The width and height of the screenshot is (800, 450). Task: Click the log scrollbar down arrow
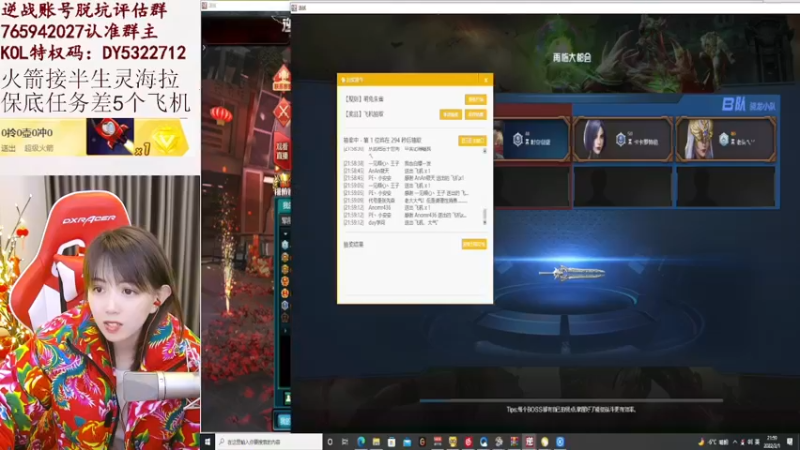click(x=485, y=222)
